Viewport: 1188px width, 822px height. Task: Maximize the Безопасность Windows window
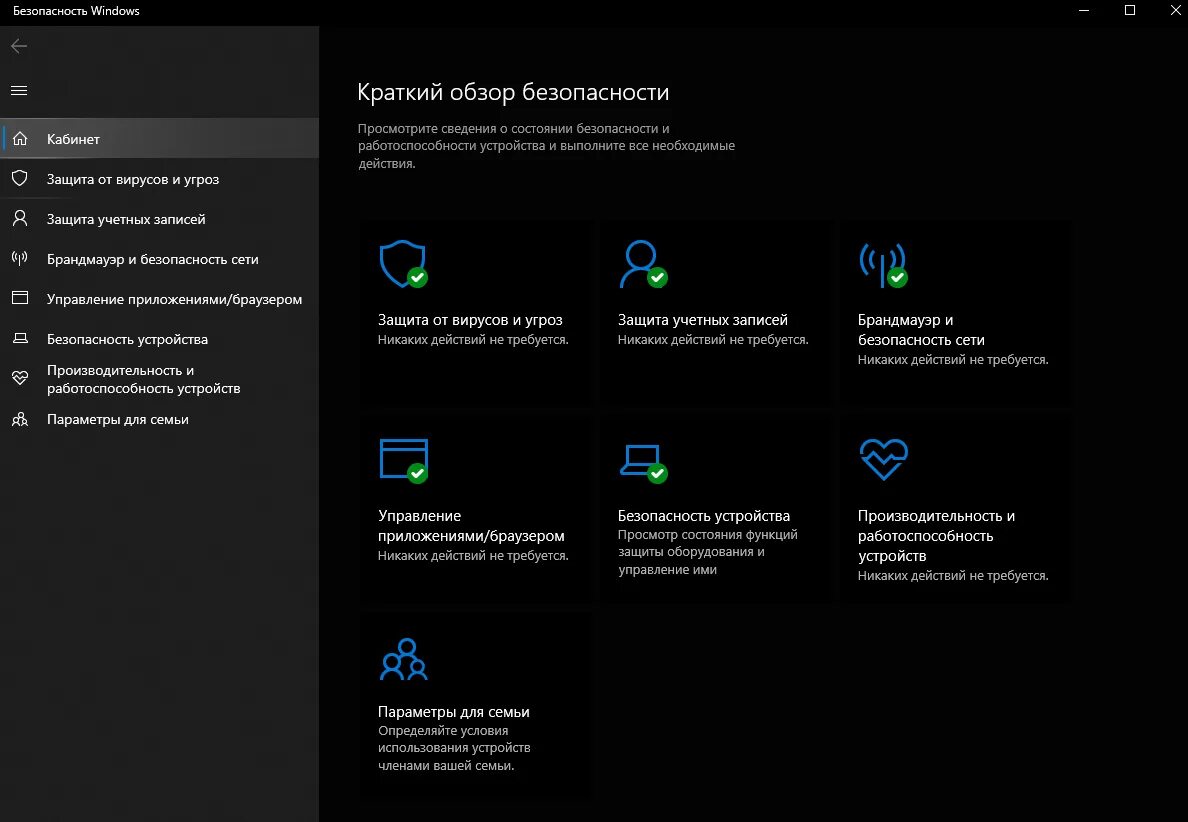tap(1130, 11)
